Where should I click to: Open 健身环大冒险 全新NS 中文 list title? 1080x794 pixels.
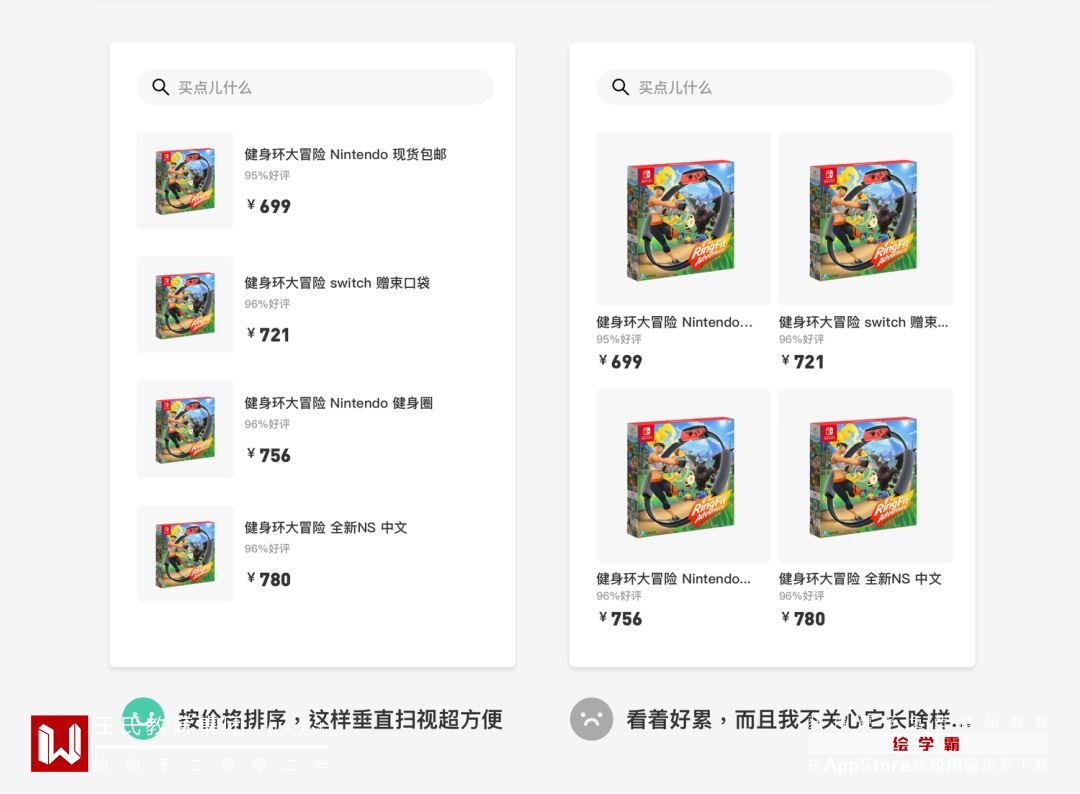click(326, 527)
